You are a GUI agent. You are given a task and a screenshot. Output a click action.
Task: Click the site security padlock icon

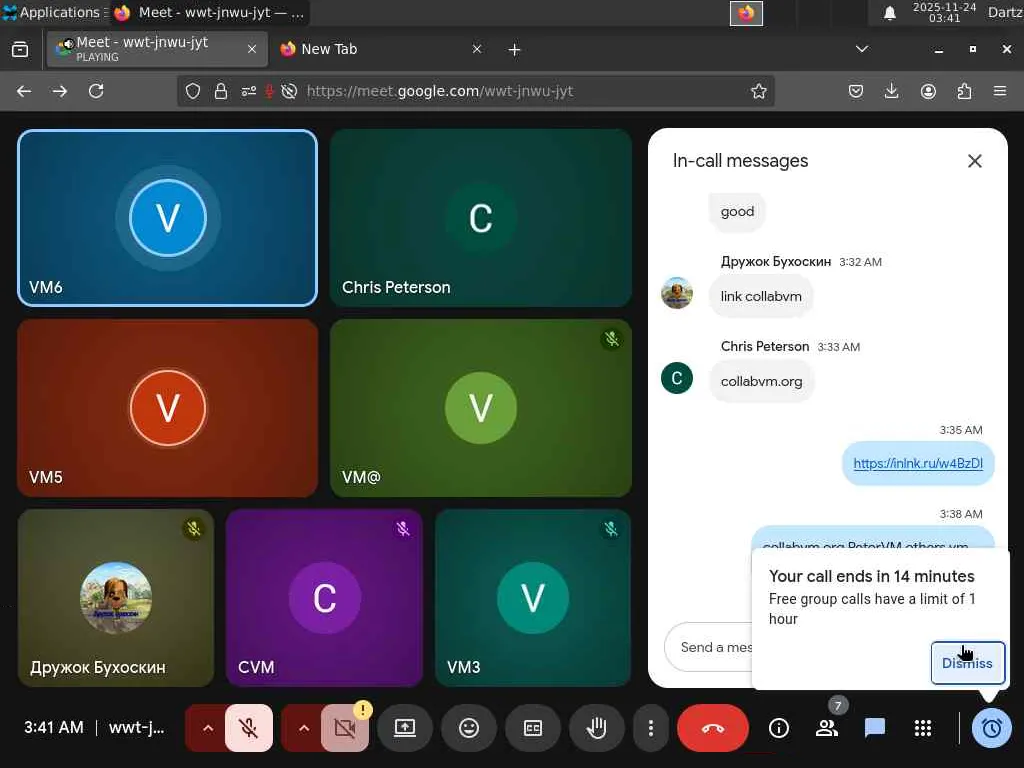tap(221, 91)
